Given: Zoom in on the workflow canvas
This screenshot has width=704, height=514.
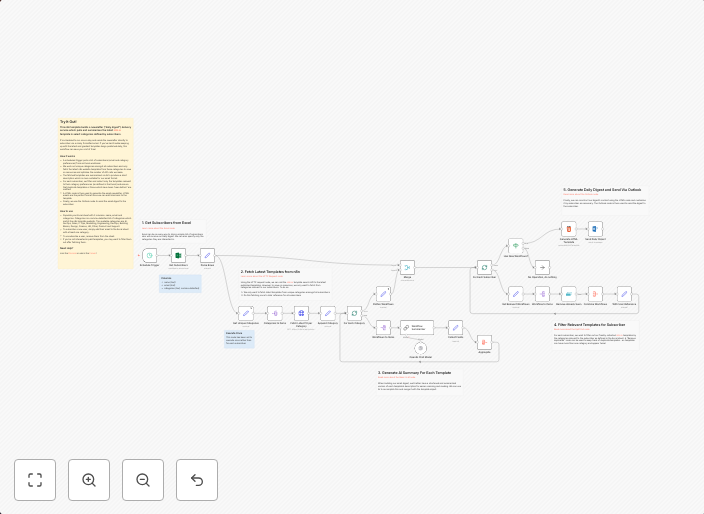Looking at the screenshot, I should pos(89,480).
